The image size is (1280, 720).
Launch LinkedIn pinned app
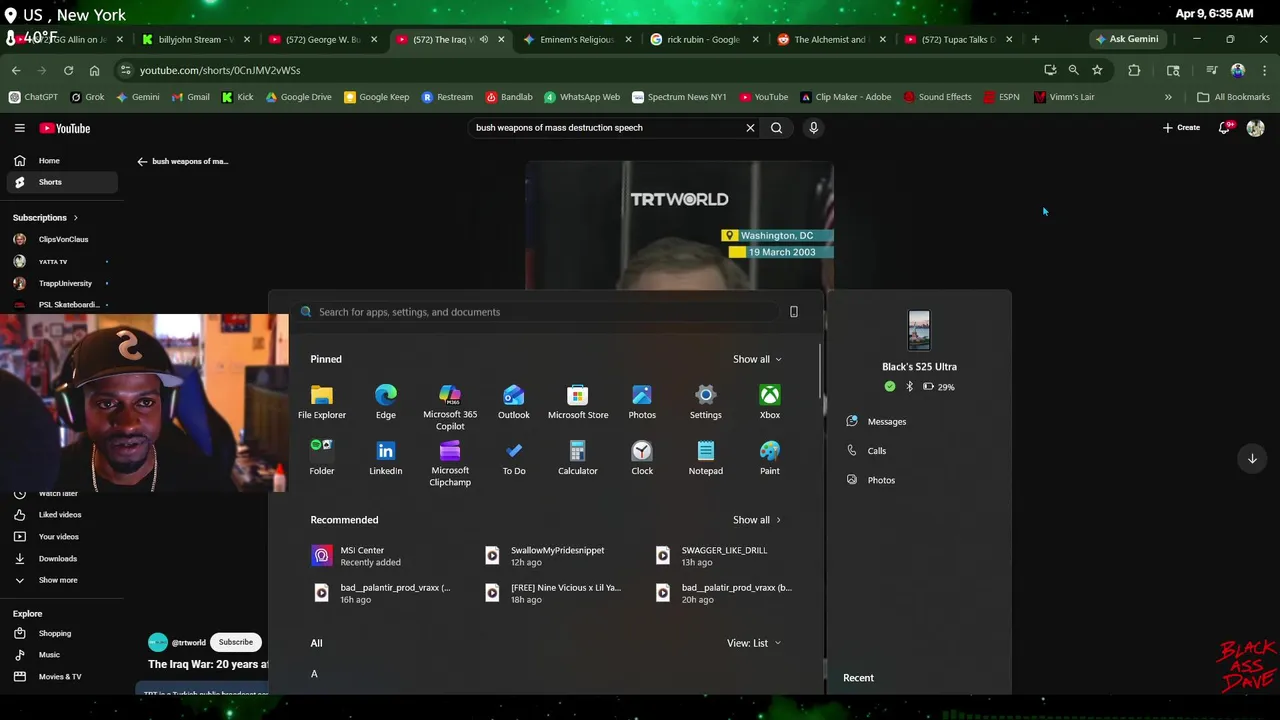click(x=386, y=458)
